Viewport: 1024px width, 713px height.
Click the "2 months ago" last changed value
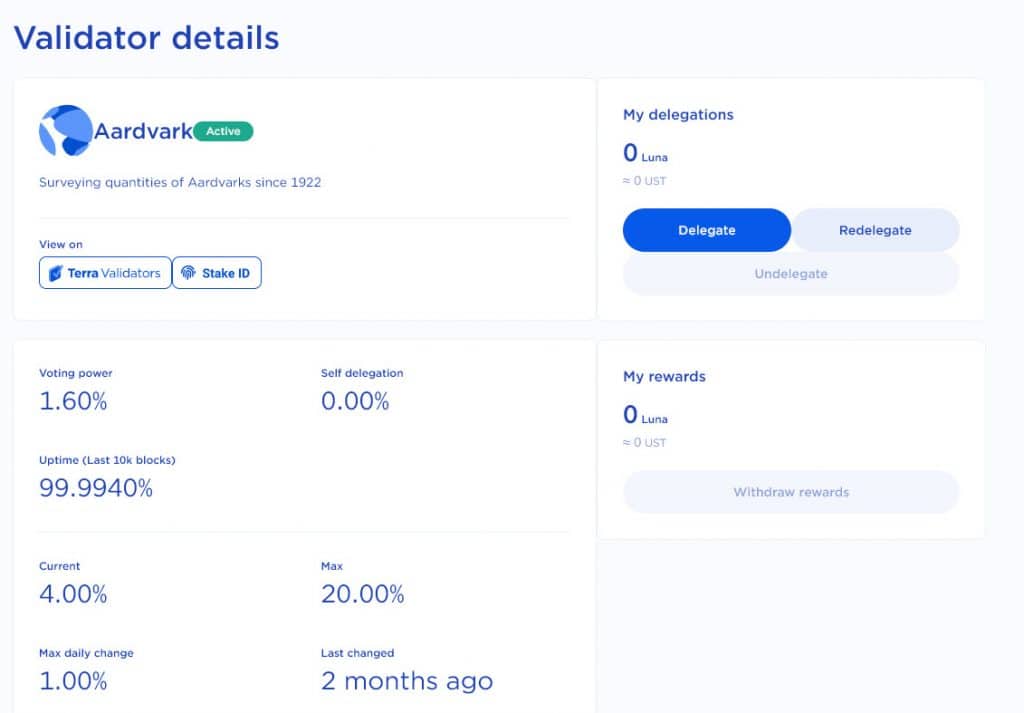[406, 681]
